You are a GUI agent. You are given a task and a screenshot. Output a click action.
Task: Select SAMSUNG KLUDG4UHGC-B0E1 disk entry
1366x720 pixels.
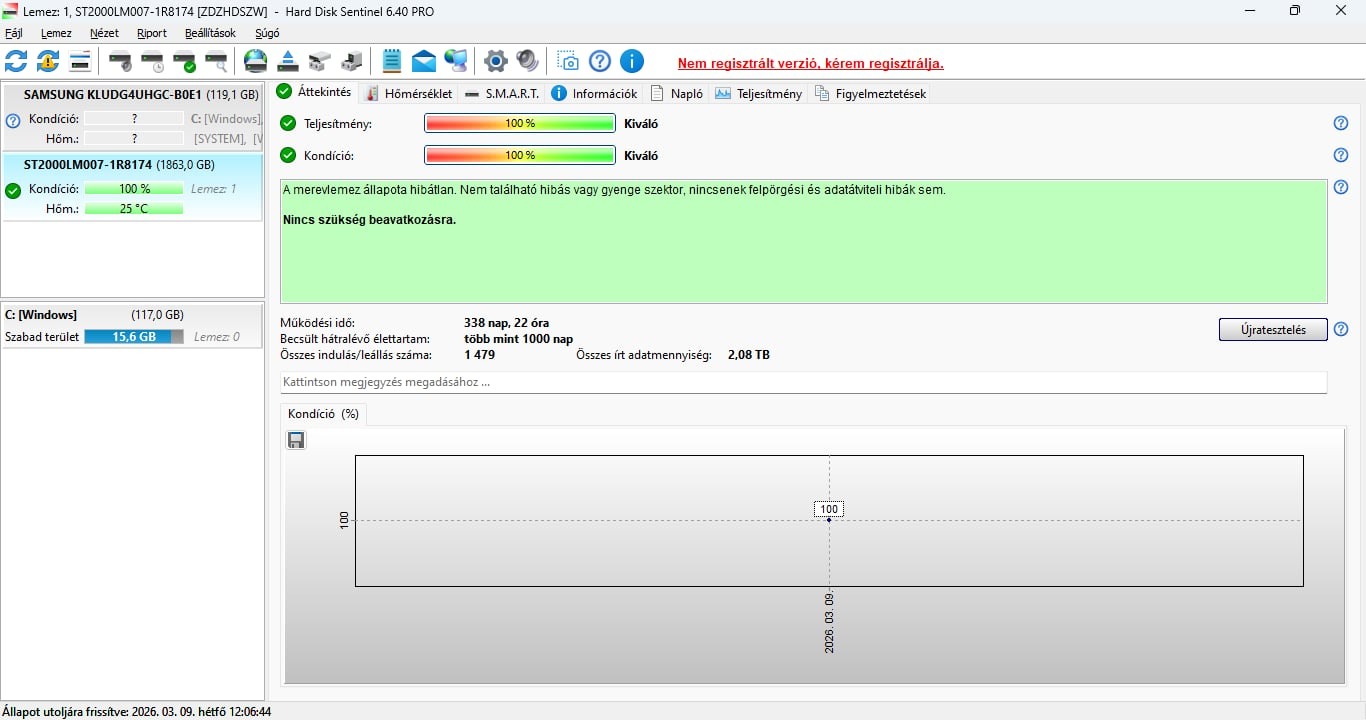132,118
